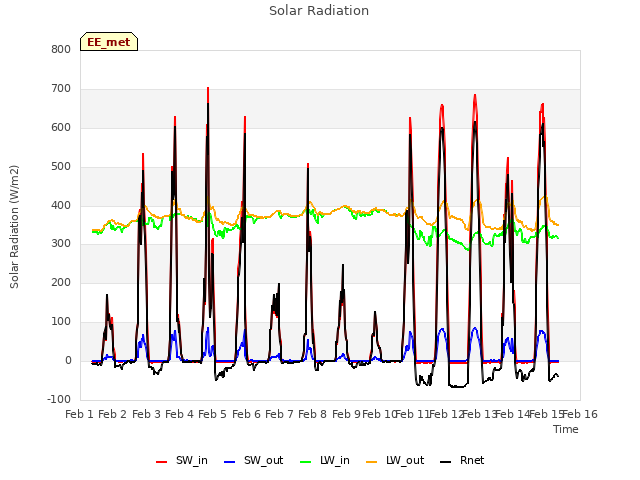
Task: Toggle the SW_in legend entry
Action: coord(182,460)
